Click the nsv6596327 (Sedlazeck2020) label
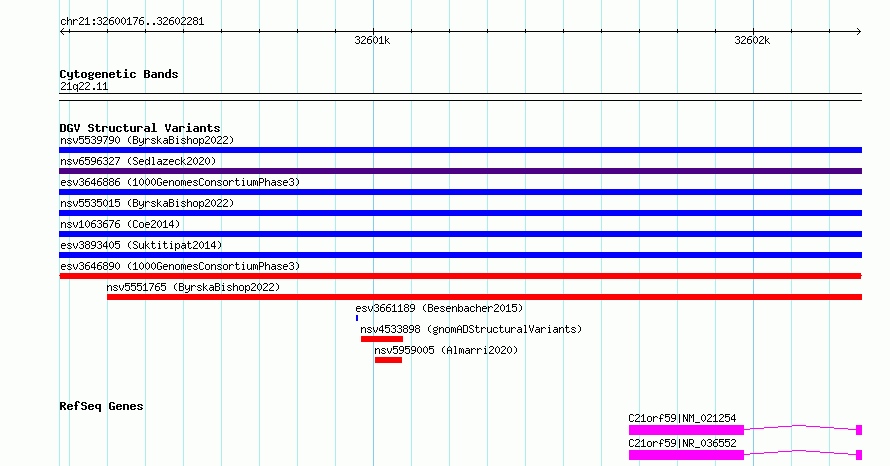 (x=138, y=161)
